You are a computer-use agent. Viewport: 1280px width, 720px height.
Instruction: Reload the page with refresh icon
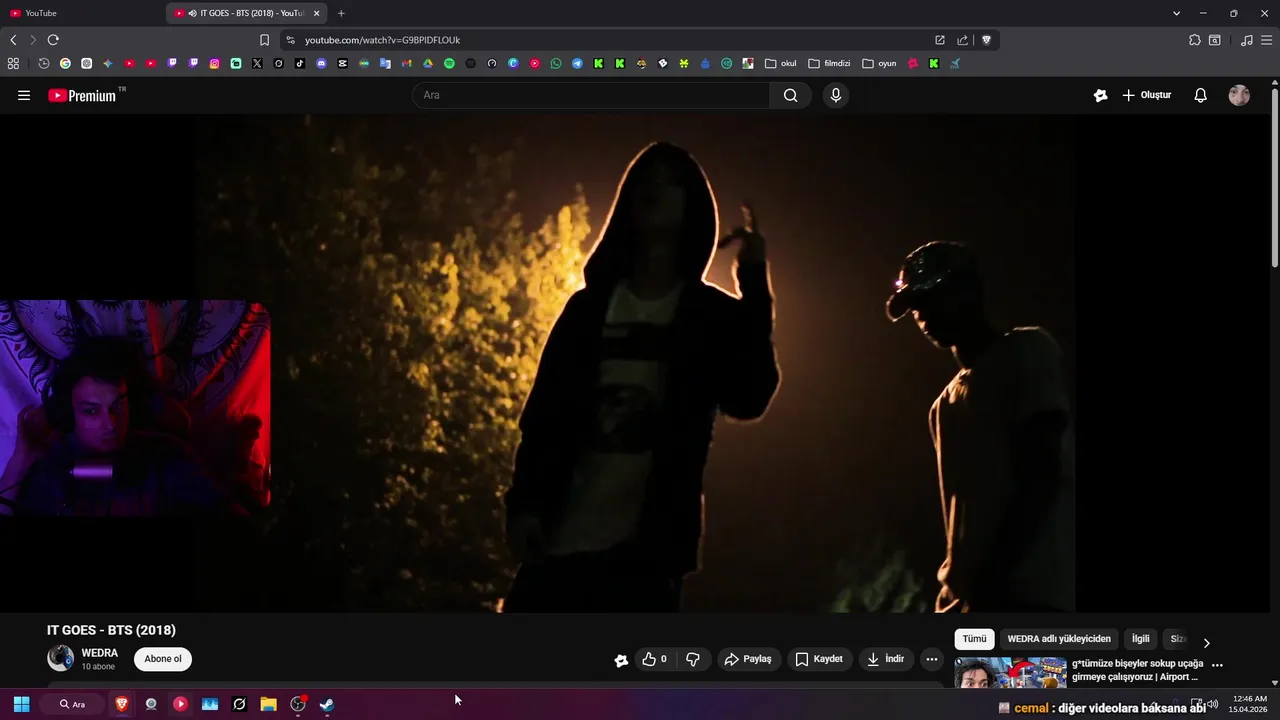point(53,40)
